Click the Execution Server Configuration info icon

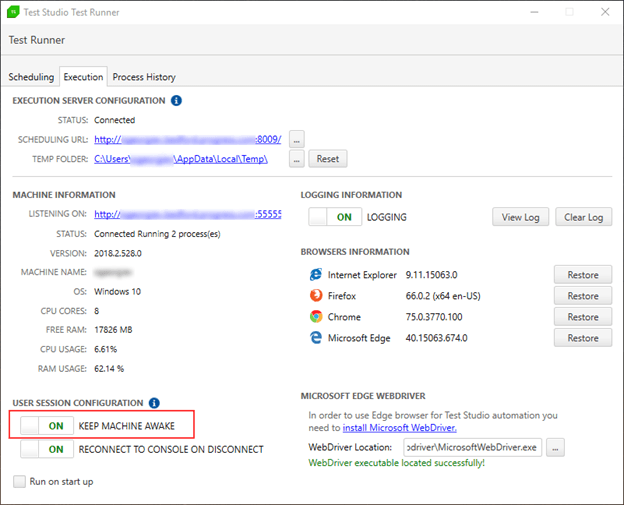176,101
